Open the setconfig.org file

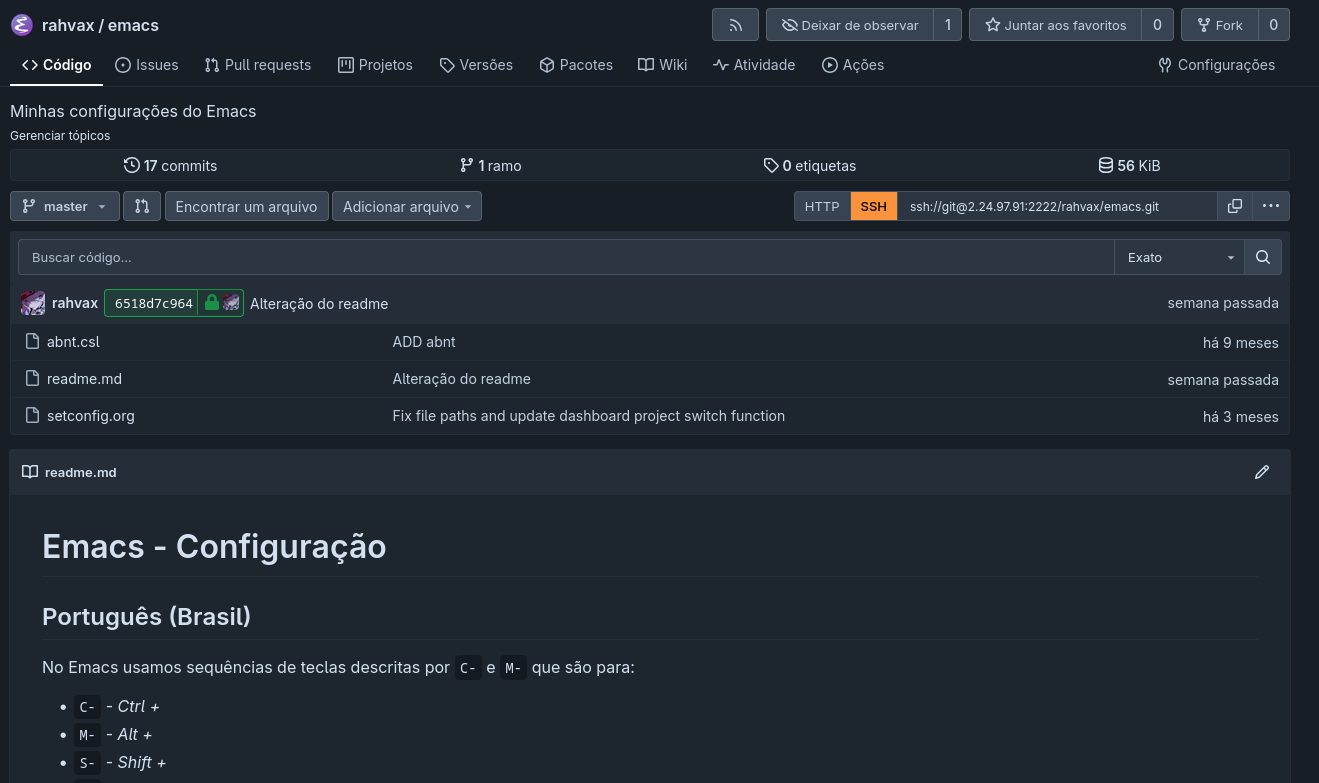[91, 416]
